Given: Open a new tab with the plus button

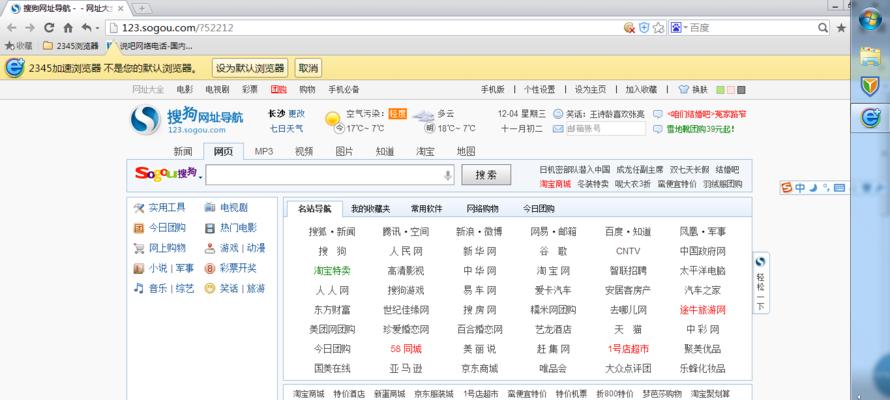Looking at the screenshot, I should 142,8.
